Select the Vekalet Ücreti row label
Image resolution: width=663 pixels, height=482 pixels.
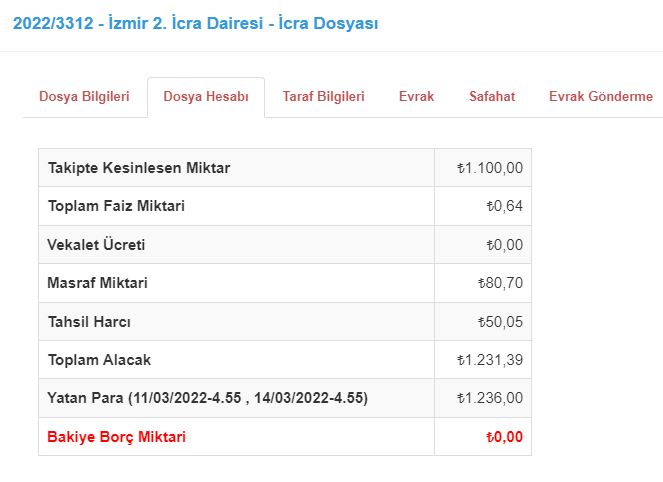(x=96, y=245)
